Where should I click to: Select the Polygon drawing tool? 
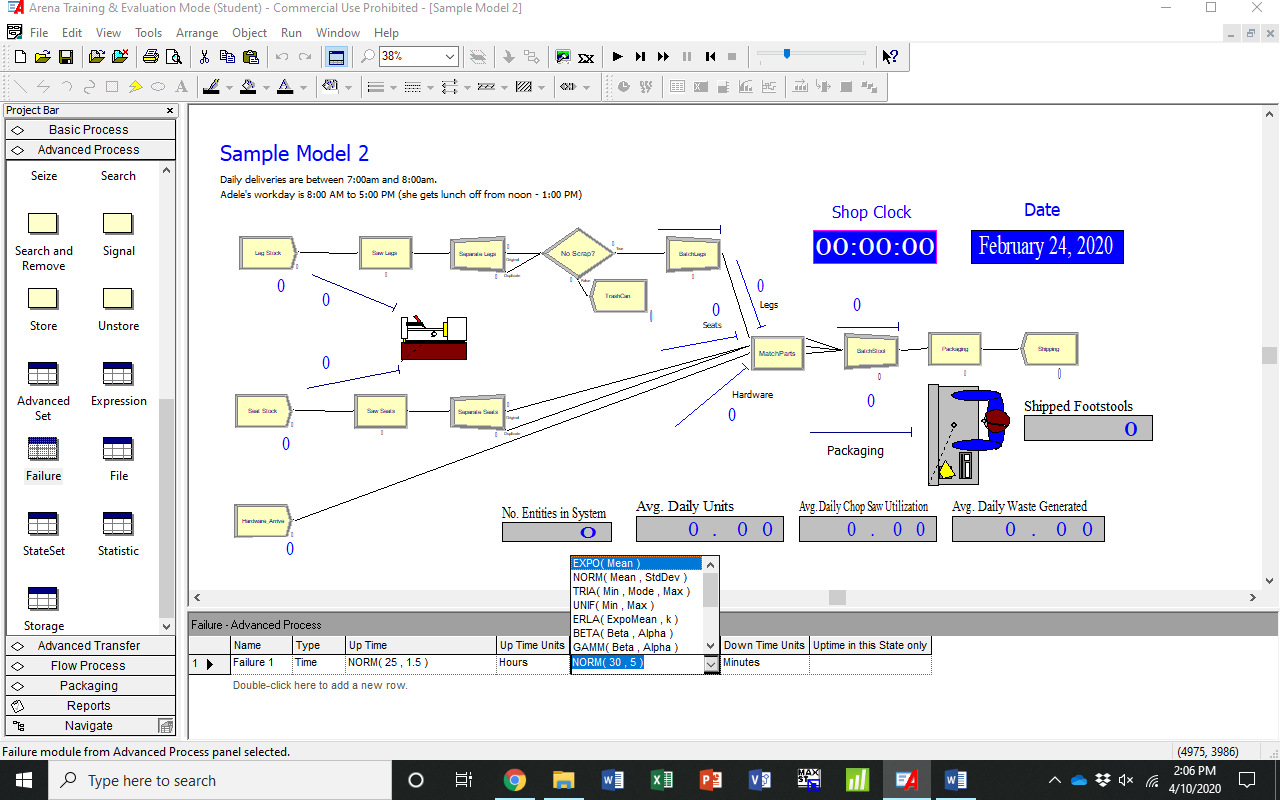(x=135, y=87)
